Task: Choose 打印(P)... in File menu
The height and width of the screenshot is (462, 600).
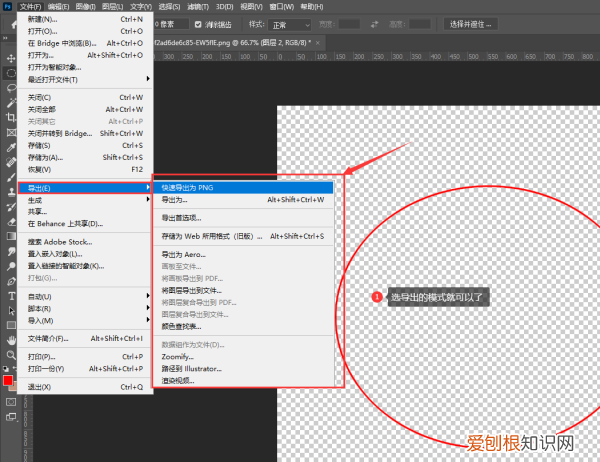Action: pos(85,357)
